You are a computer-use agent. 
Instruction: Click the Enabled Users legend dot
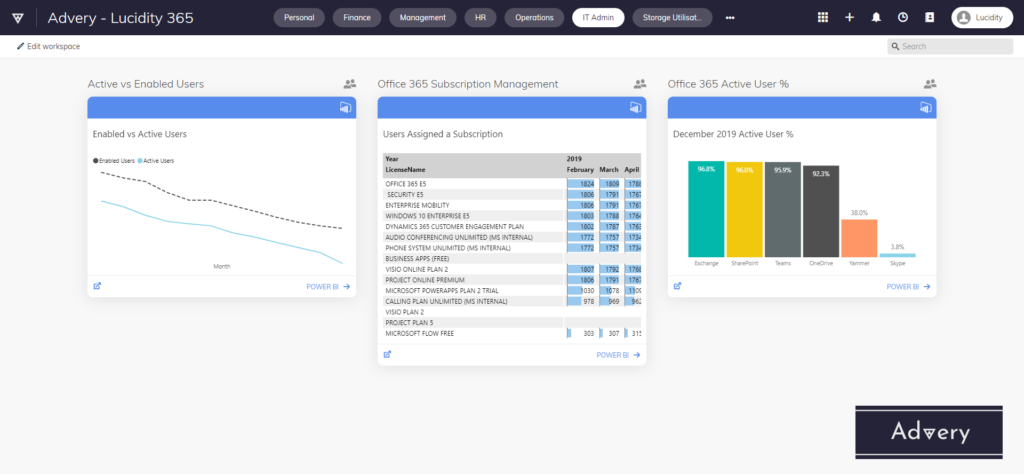coord(95,160)
